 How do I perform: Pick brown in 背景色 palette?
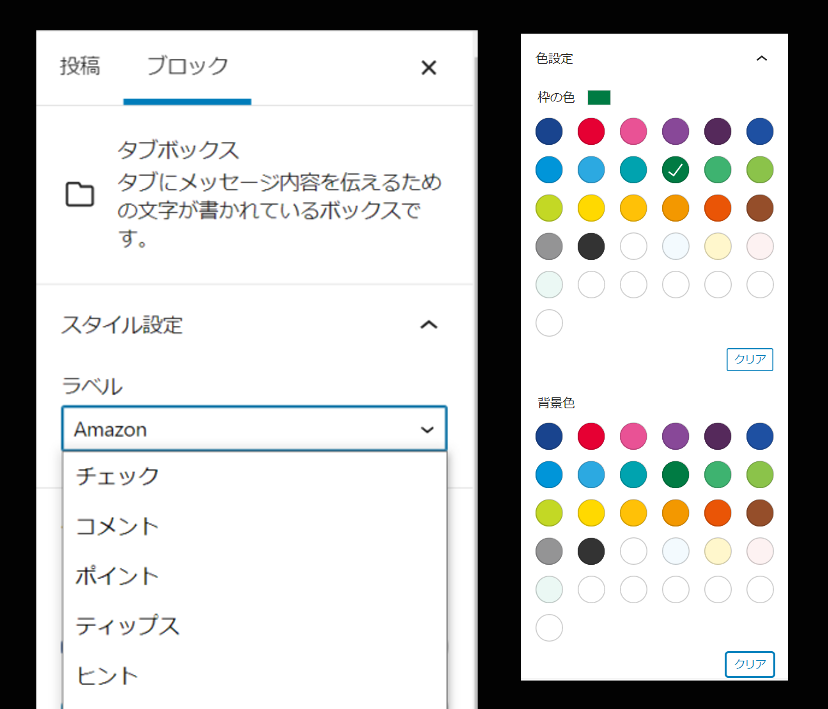pos(760,513)
